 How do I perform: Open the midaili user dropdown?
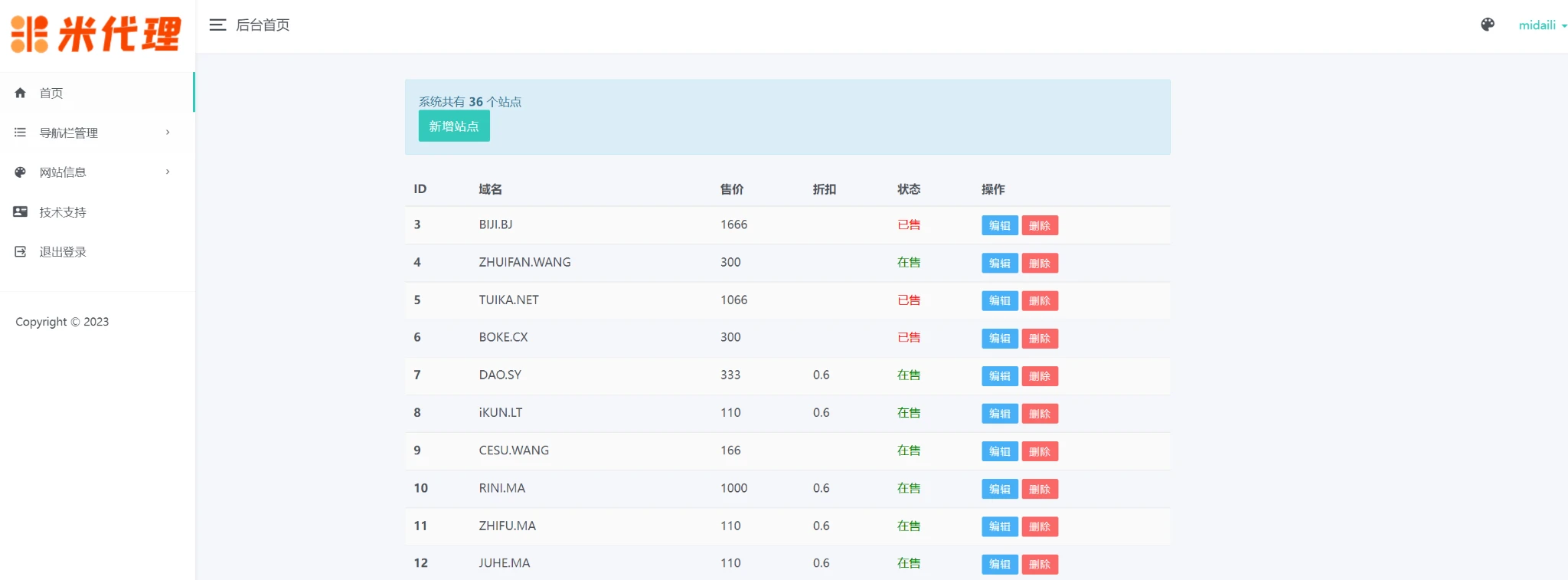pyautogui.click(x=1541, y=25)
